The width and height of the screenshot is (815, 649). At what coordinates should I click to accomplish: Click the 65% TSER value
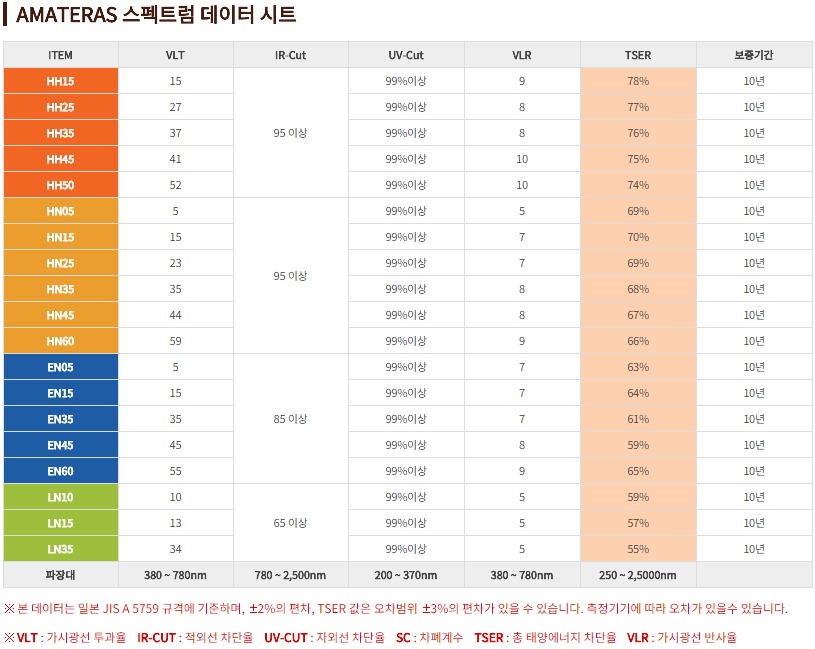[x=638, y=471]
